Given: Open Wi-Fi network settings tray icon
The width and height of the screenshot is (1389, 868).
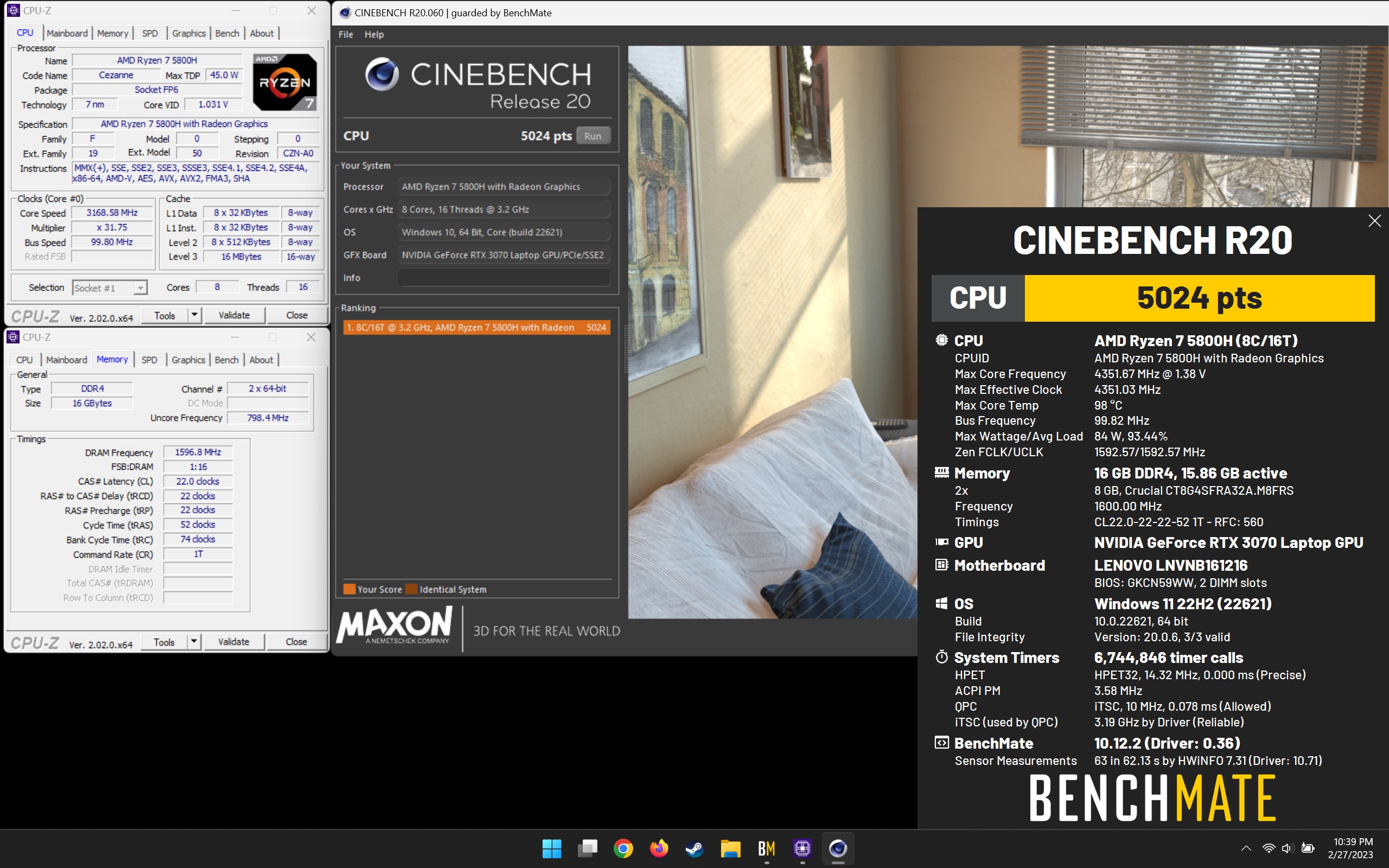Looking at the screenshot, I should tap(1269, 848).
